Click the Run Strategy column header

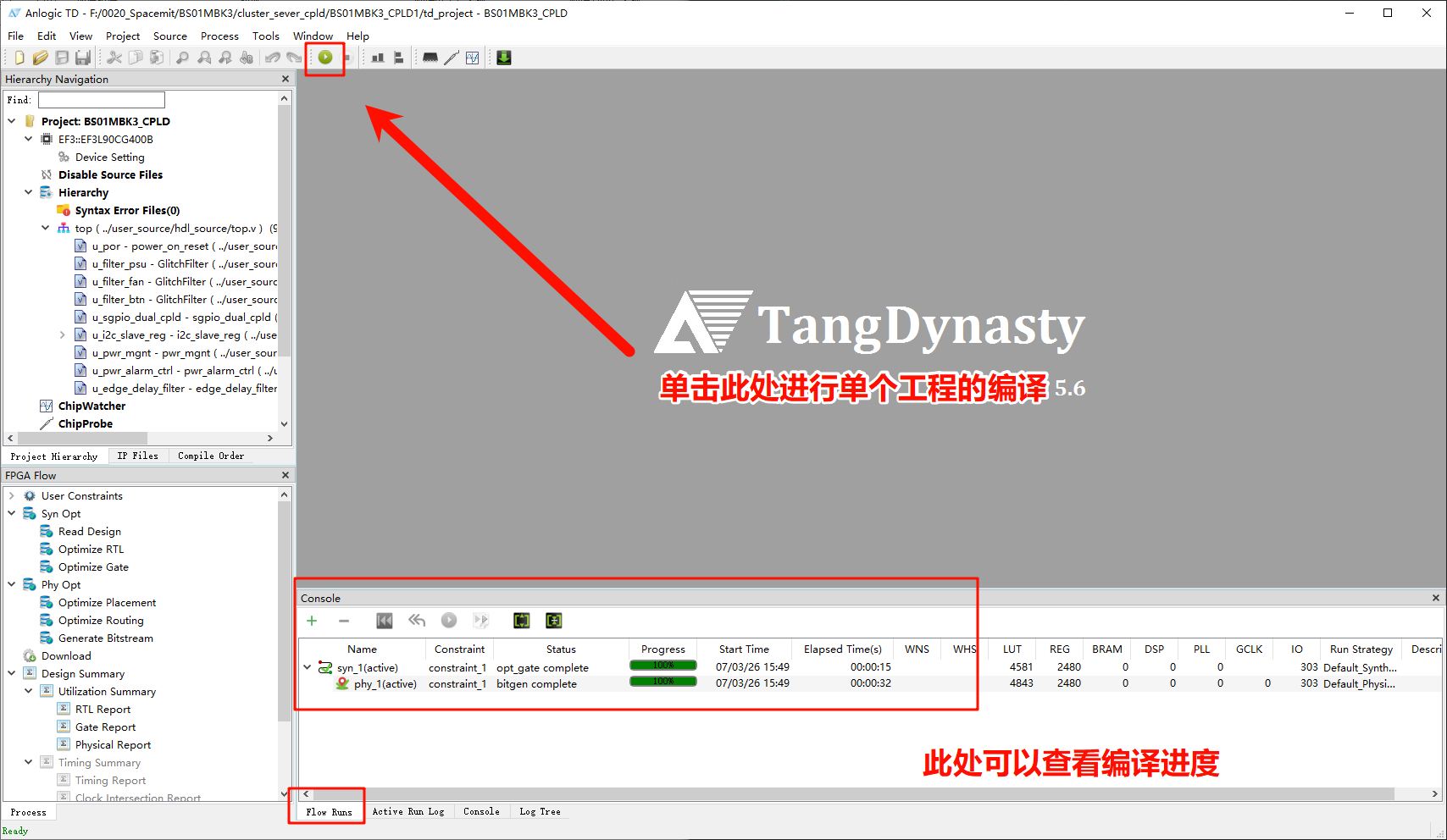click(1361, 649)
